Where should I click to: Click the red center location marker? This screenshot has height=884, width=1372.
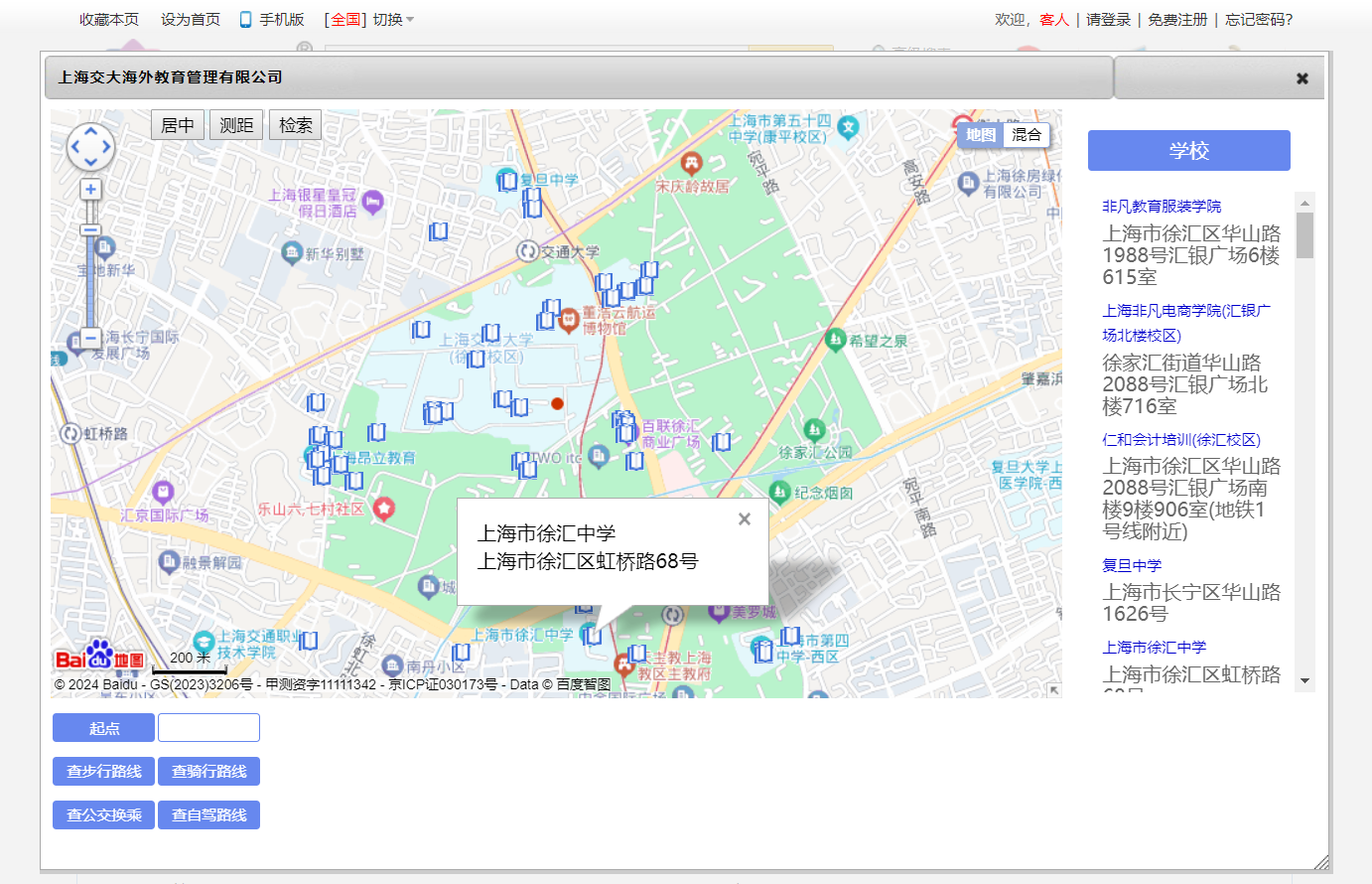[x=557, y=403]
